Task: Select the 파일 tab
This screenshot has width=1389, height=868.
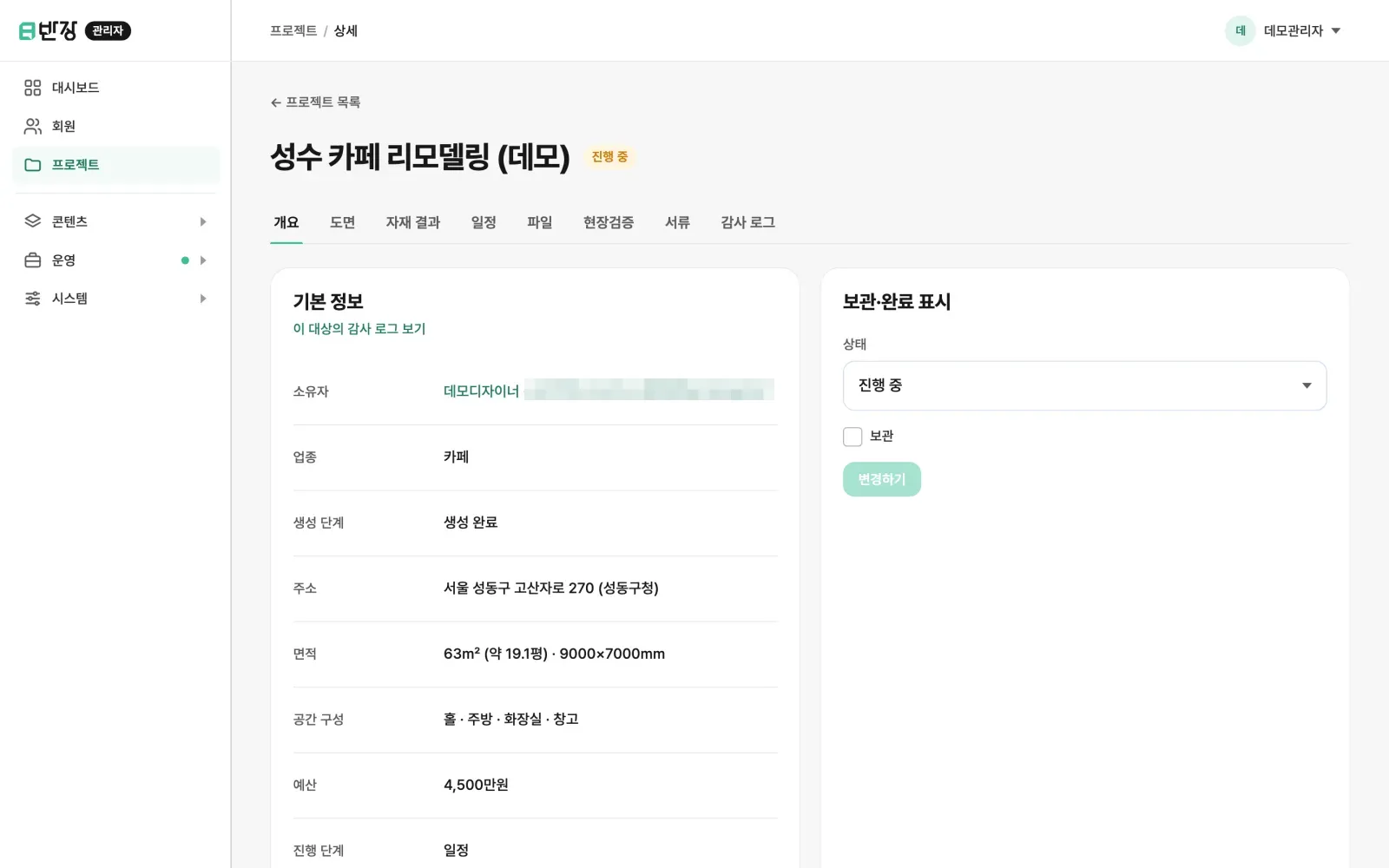Action: coord(540,222)
